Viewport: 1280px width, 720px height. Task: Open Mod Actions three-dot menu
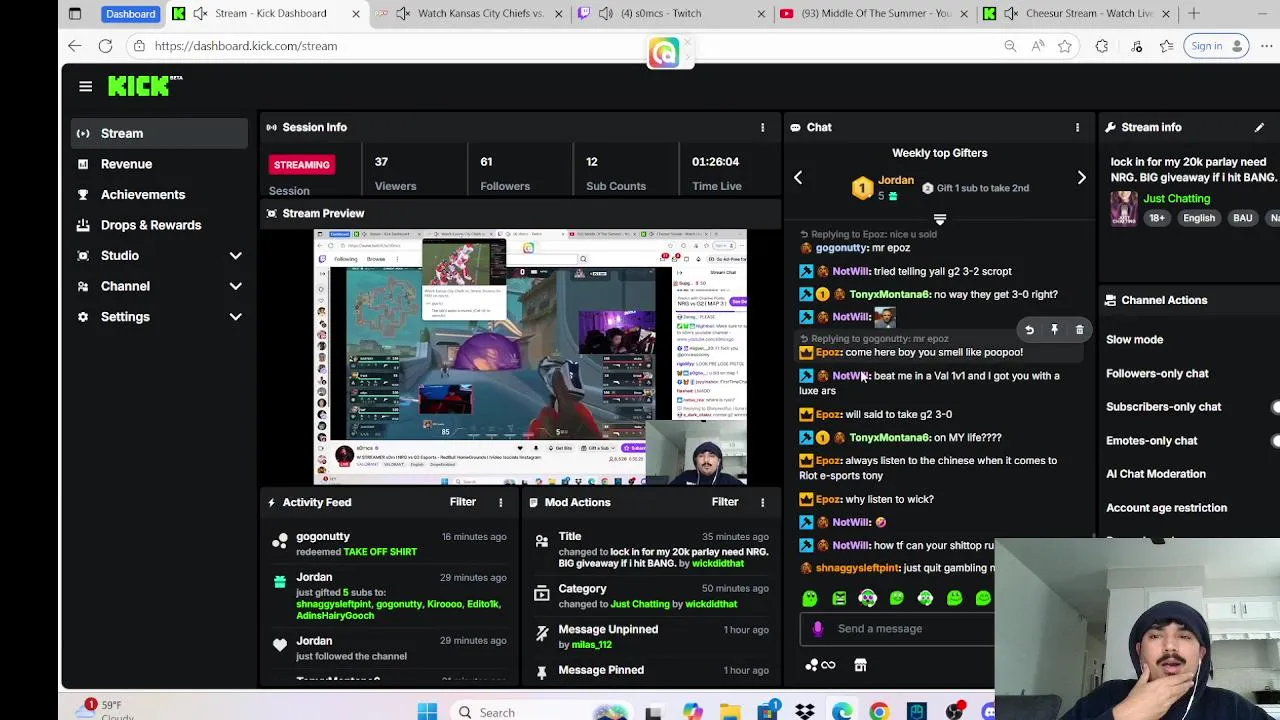pyautogui.click(x=762, y=502)
